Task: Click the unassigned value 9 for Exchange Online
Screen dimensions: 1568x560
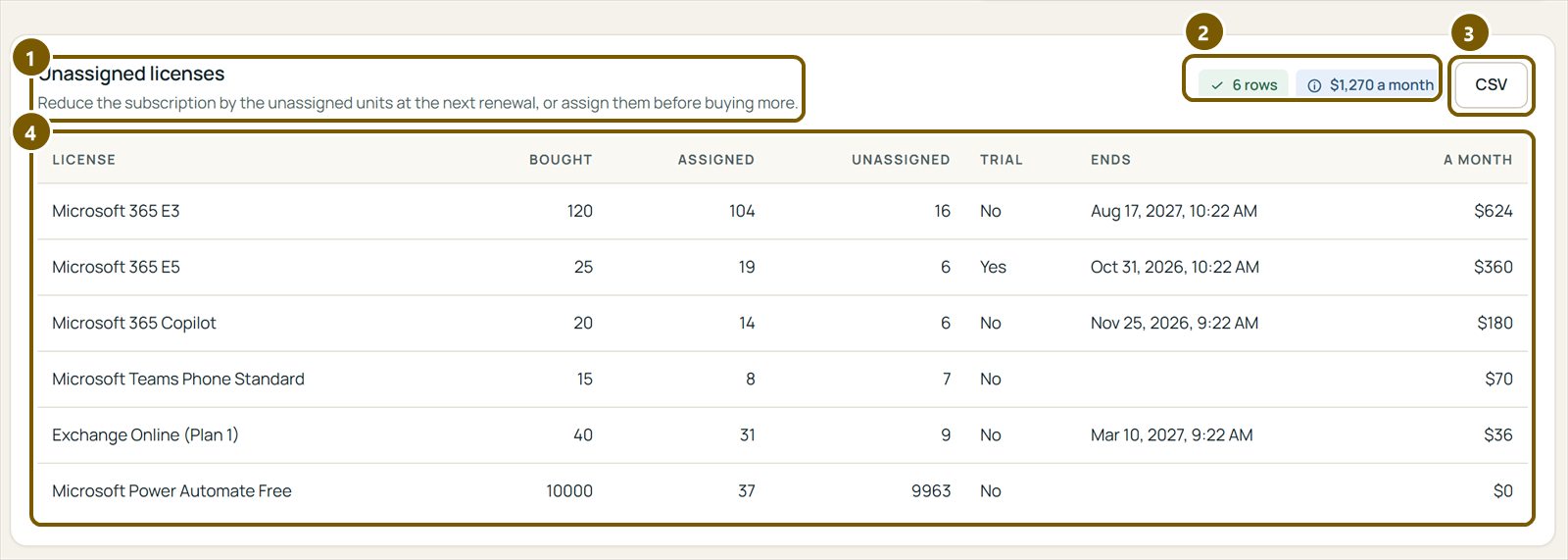Action: click(946, 434)
